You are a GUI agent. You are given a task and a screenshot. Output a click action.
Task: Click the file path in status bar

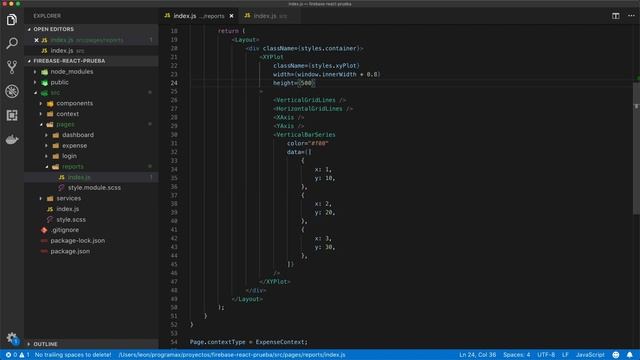click(232, 355)
